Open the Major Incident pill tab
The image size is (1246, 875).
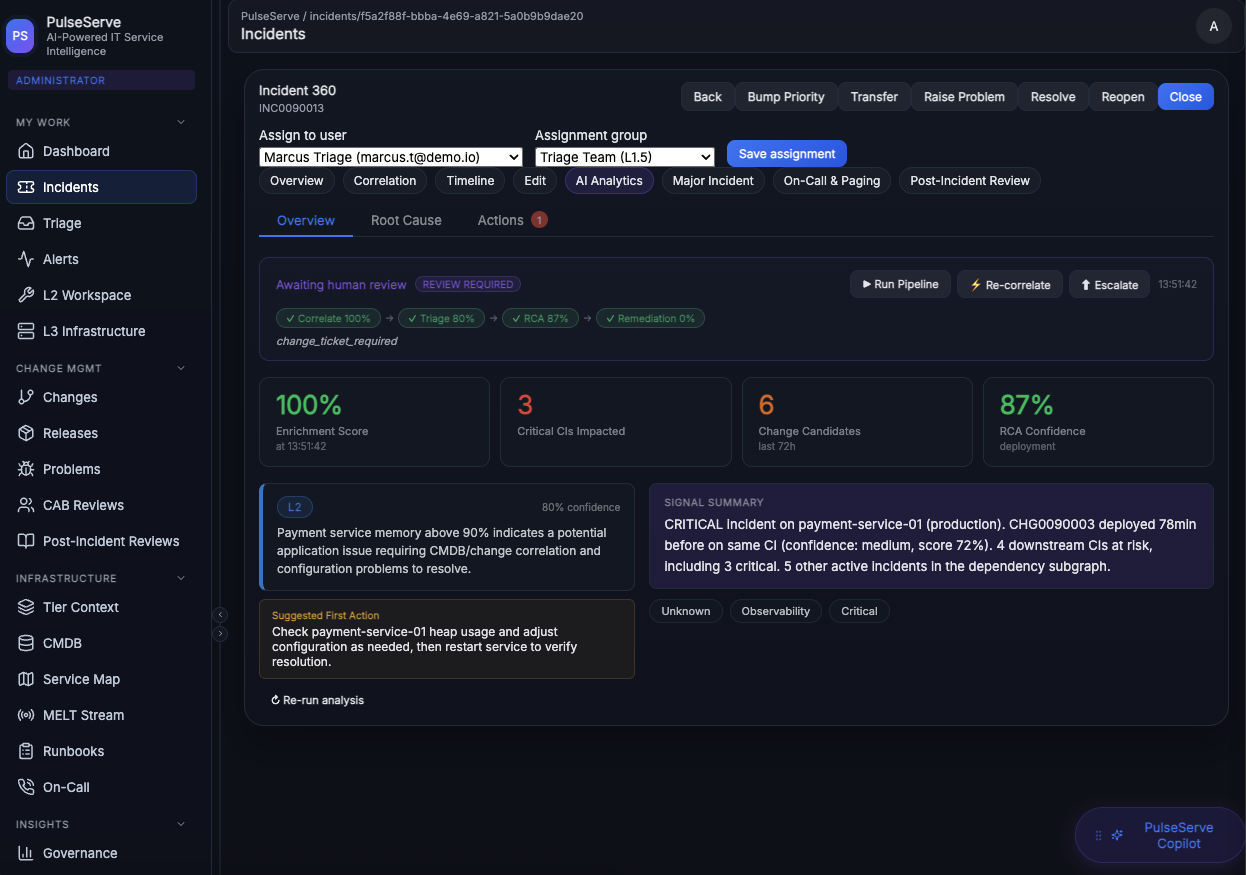point(713,181)
